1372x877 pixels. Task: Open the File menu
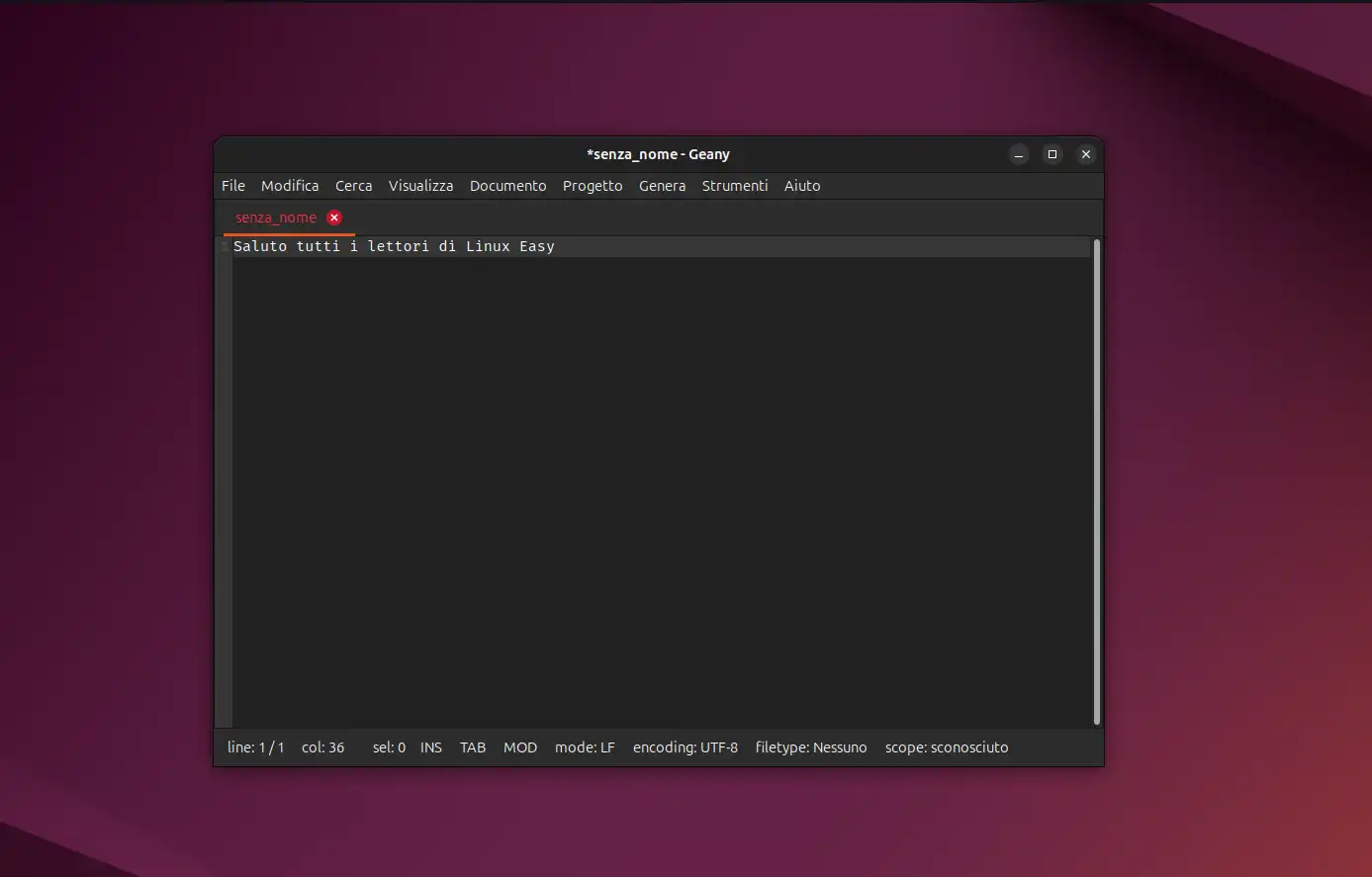pos(233,186)
